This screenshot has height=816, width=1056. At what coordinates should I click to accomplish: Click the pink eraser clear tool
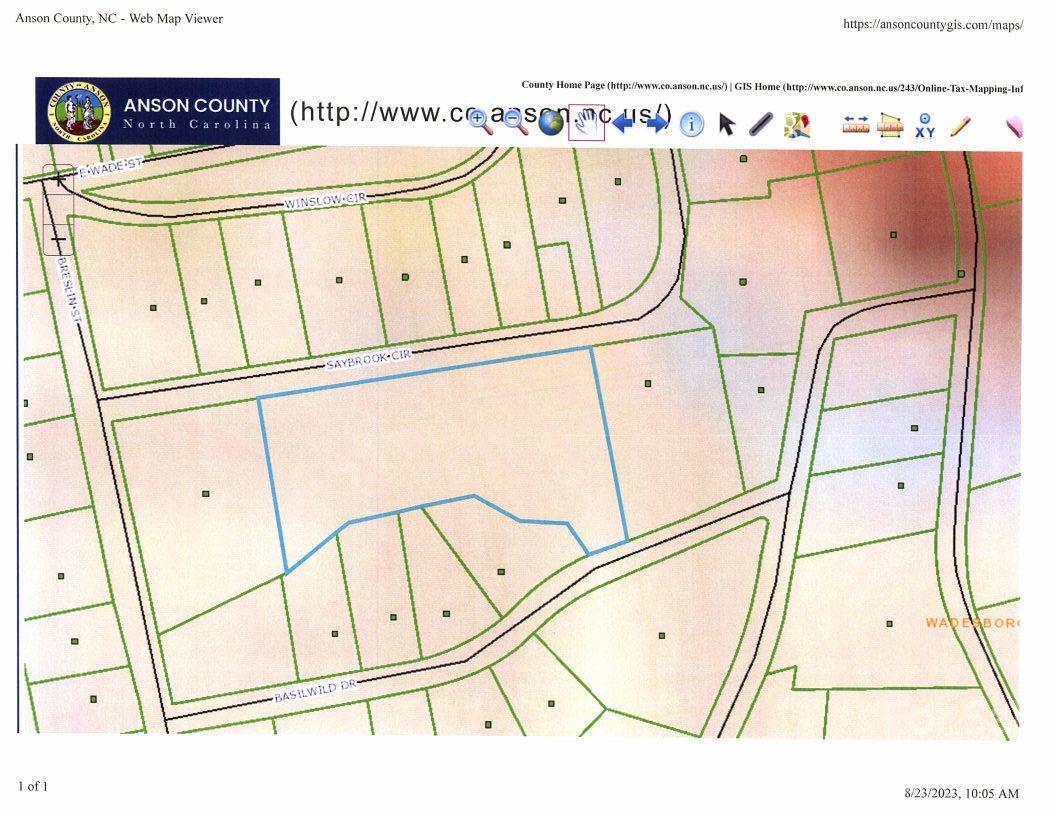coord(1013,126)
